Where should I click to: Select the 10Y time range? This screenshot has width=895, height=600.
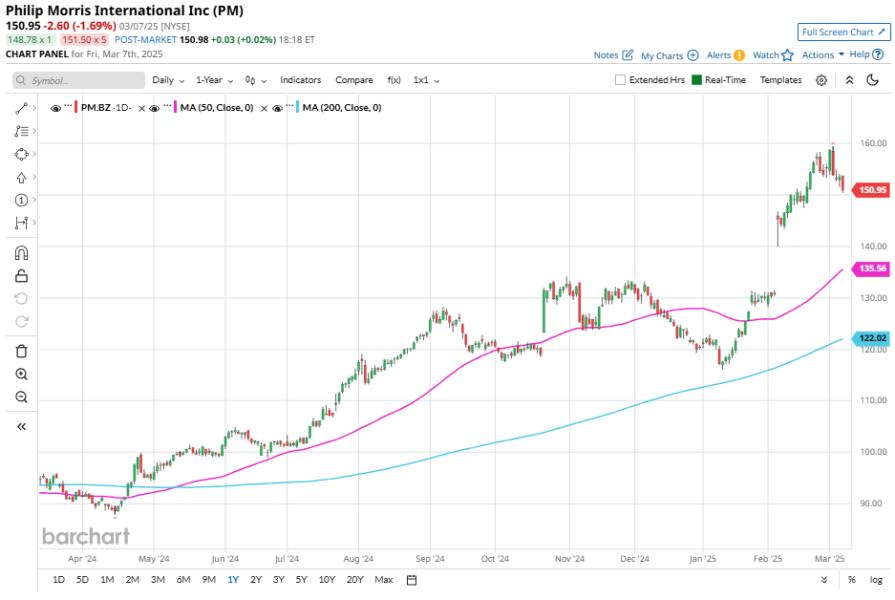[x=326, y=579]
